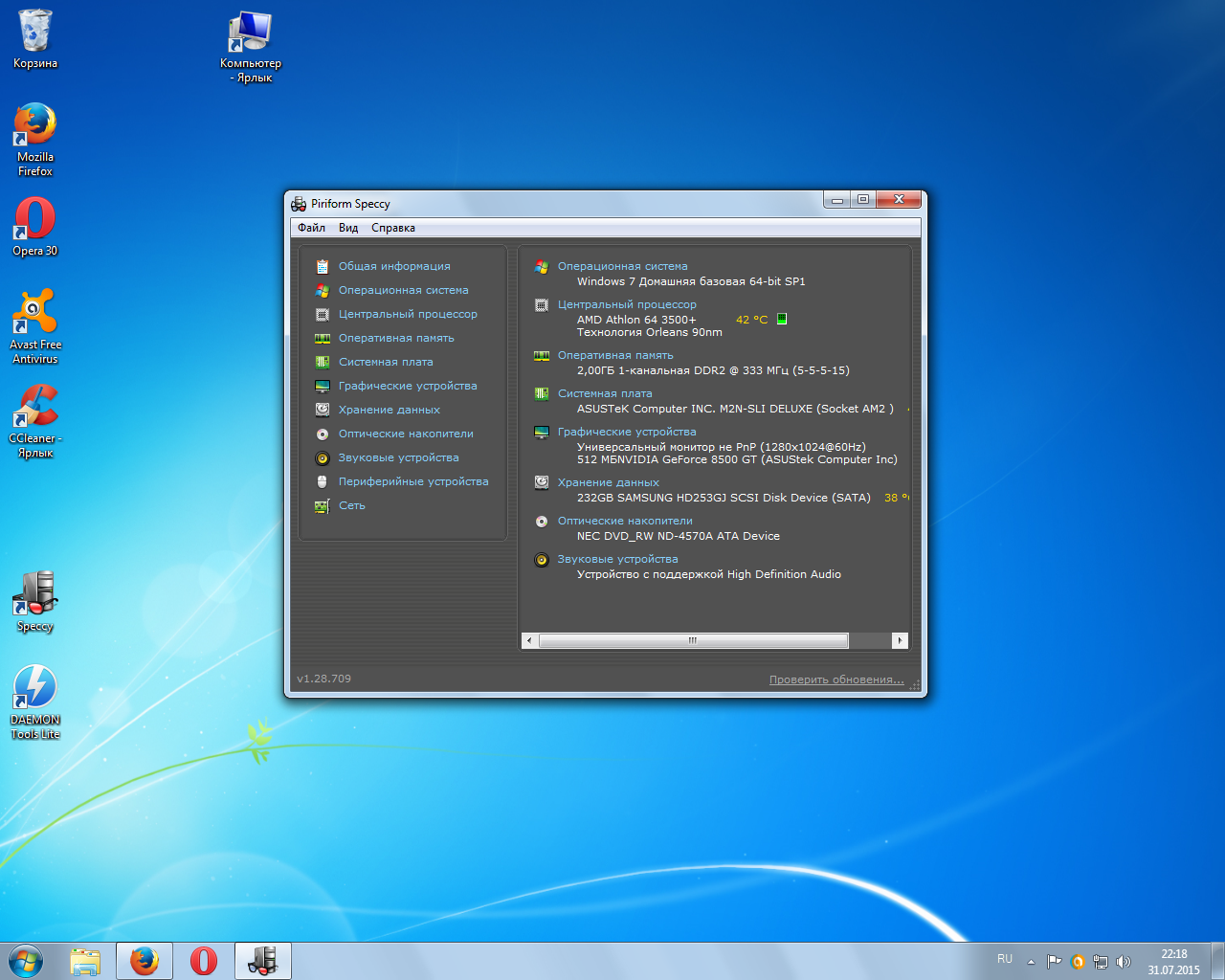Viewport: 1225px width, 980px height.
Task: Click the NEC DVD_RW ND-4570A ATA Device line
Action: click(679, 536)
